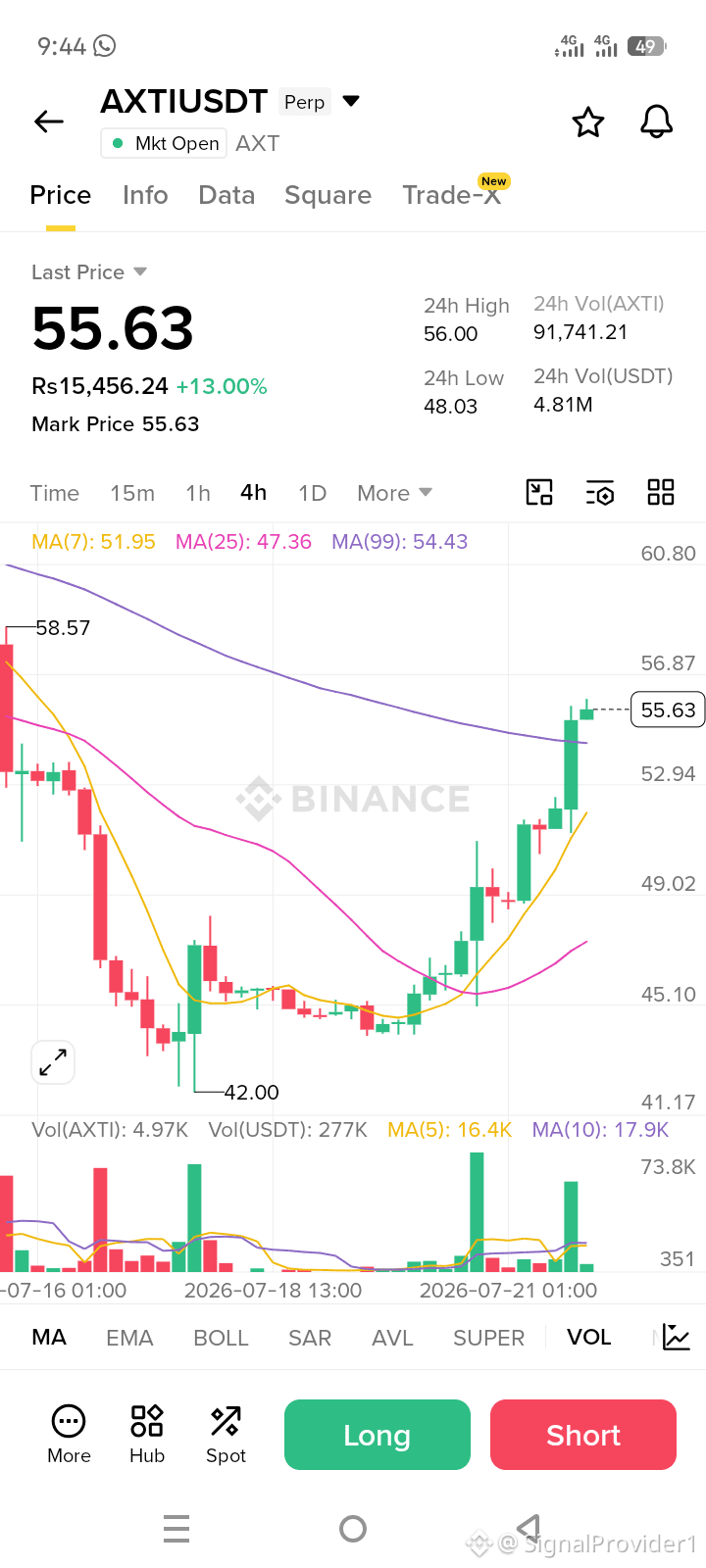Add AXTIUSDT to favorites with star icon

pos(588,122)
